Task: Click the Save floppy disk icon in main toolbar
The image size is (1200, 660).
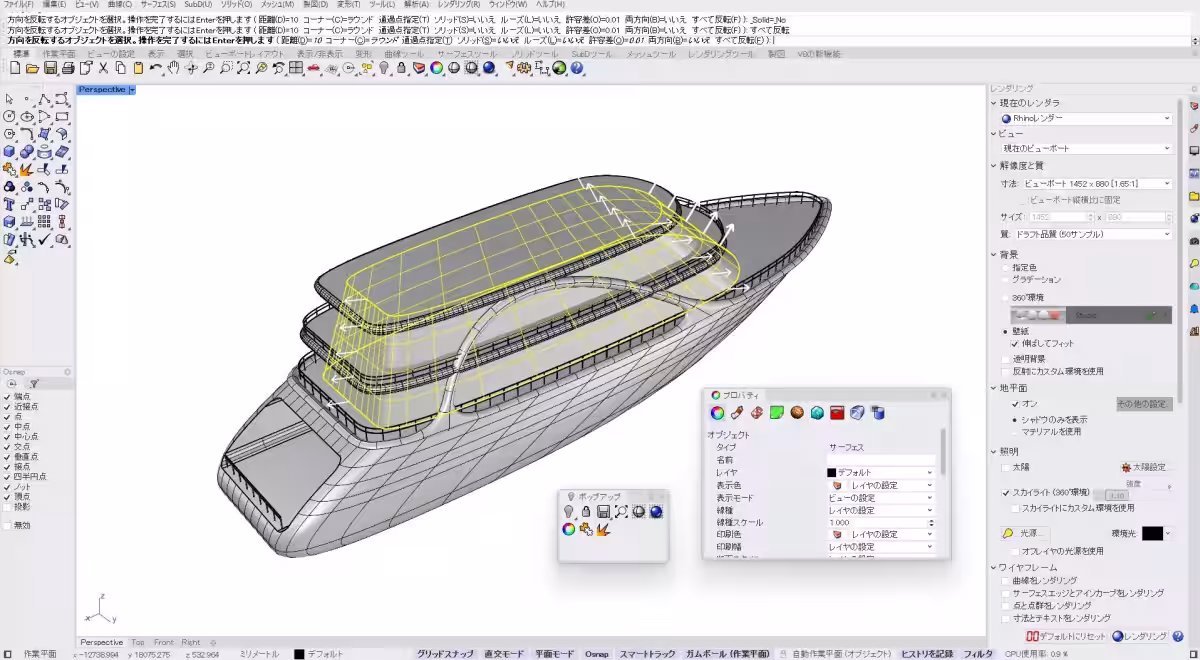Action: [50, 68]
